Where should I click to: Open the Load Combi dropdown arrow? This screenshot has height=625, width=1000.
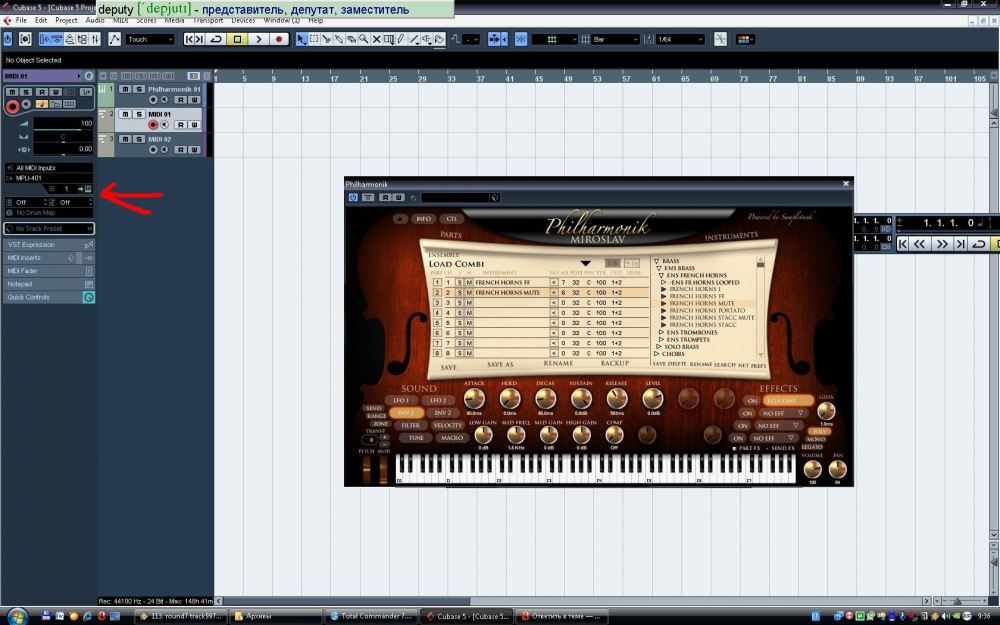(585, 263)
